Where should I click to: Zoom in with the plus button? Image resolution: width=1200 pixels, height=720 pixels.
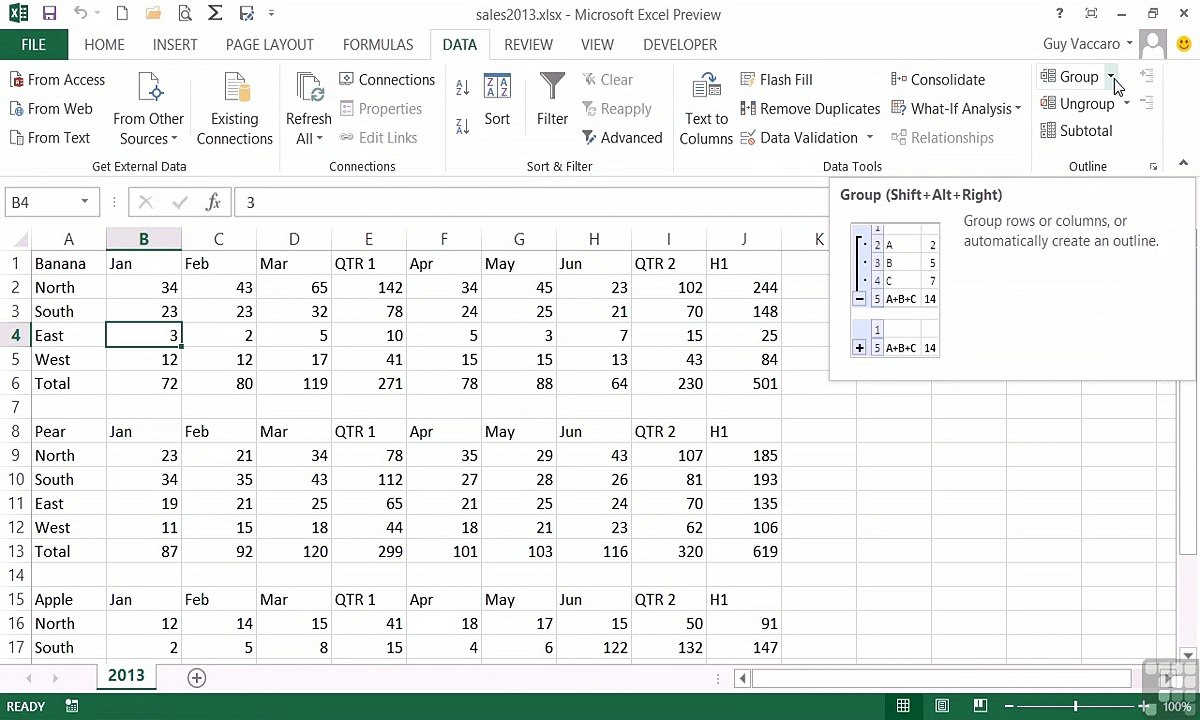pos(1145,706)
